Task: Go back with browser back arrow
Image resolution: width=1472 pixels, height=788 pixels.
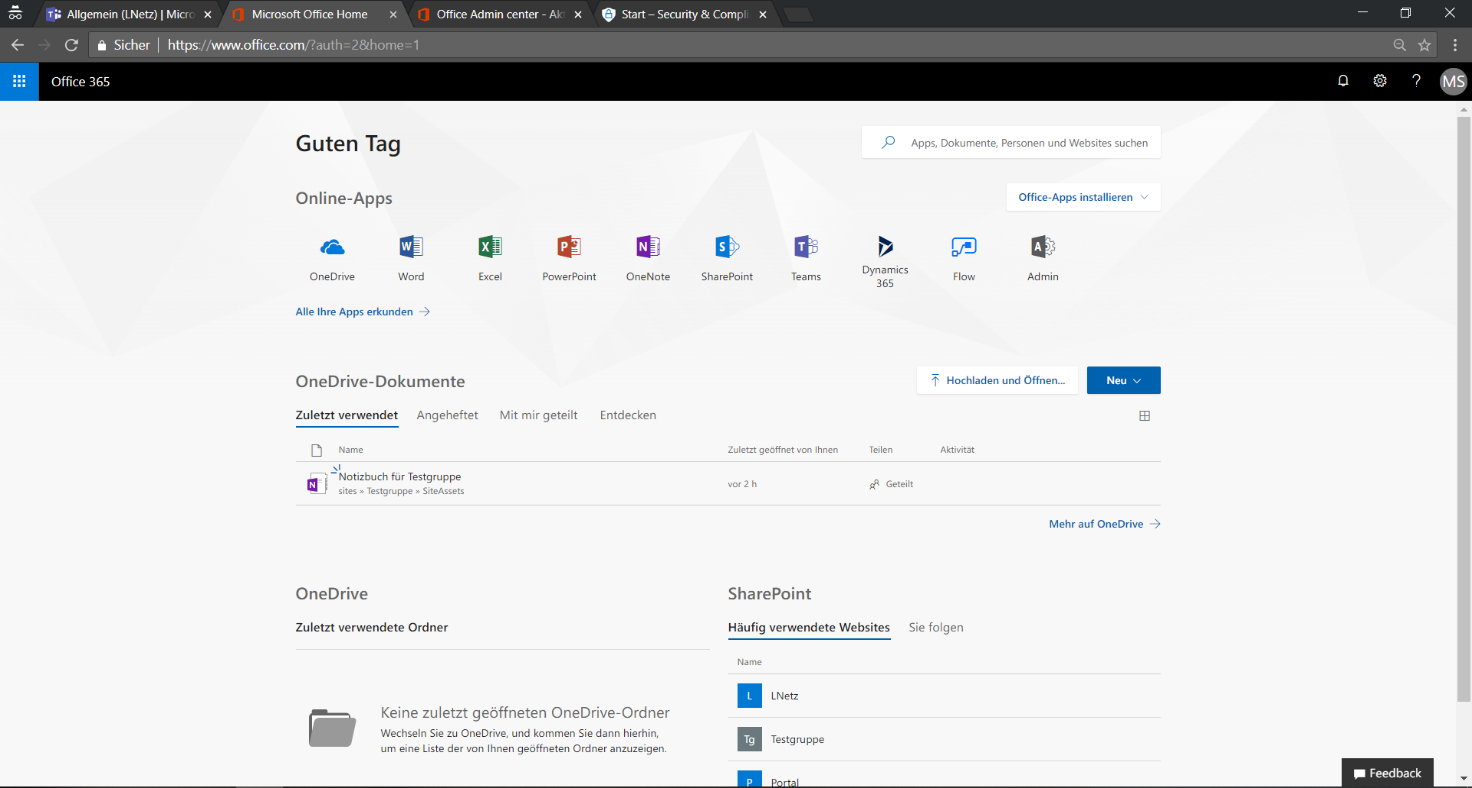Action: pyautogui.click(x=17, y=45)
